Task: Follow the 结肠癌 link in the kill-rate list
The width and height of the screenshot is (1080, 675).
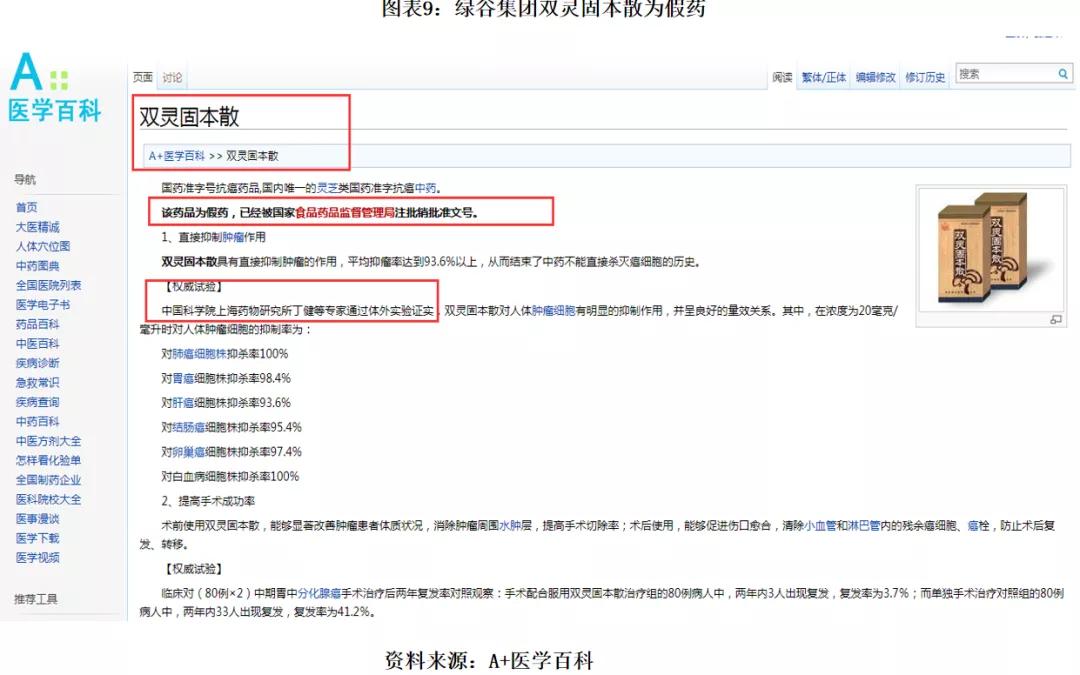Action: click(189, 427)
